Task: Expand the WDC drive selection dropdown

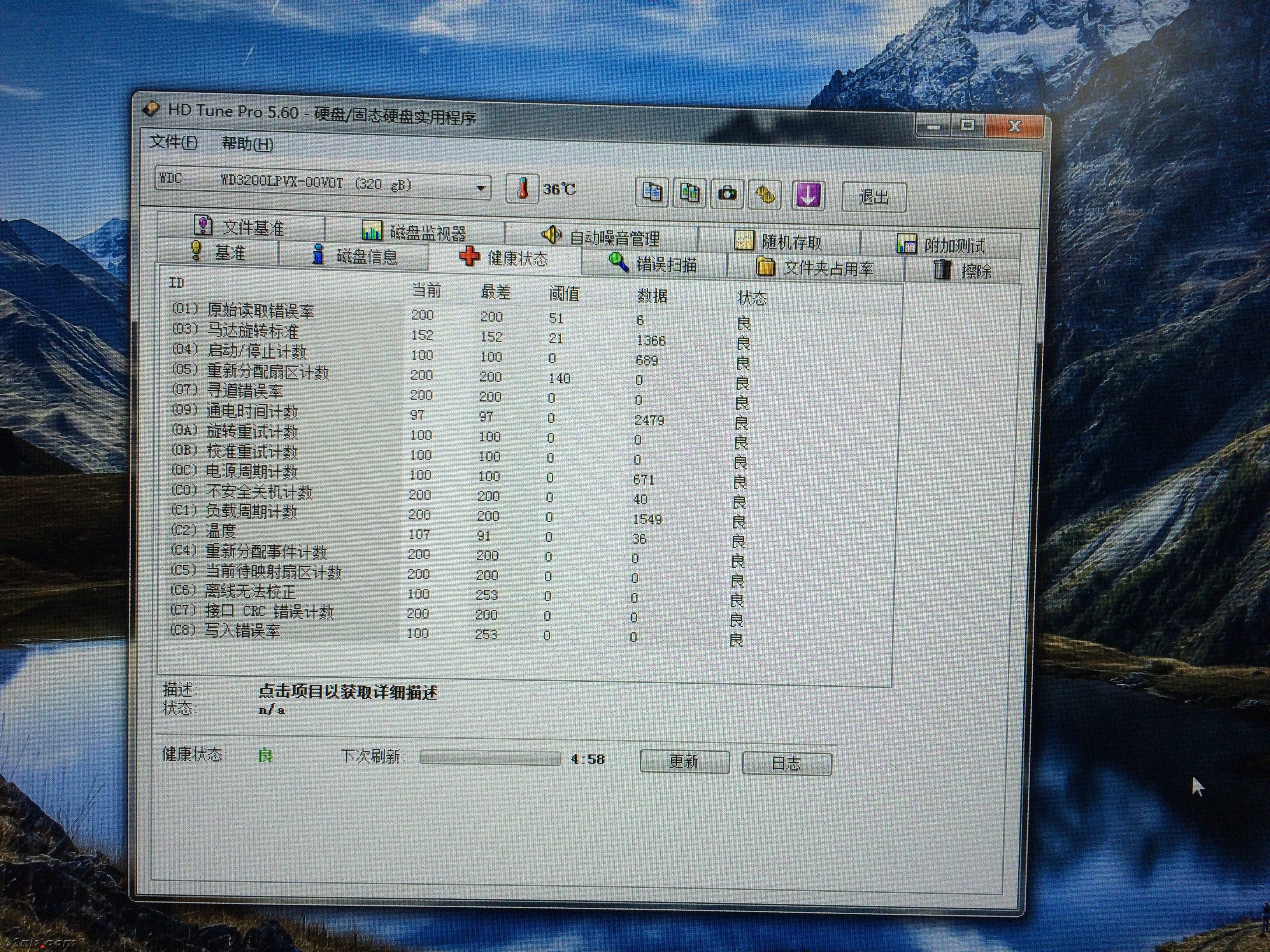Action: pos(480,188)
